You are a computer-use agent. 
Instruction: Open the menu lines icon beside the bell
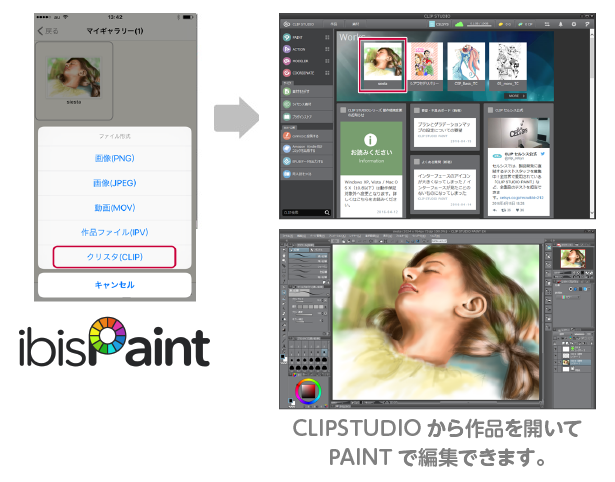pos(547,24)
